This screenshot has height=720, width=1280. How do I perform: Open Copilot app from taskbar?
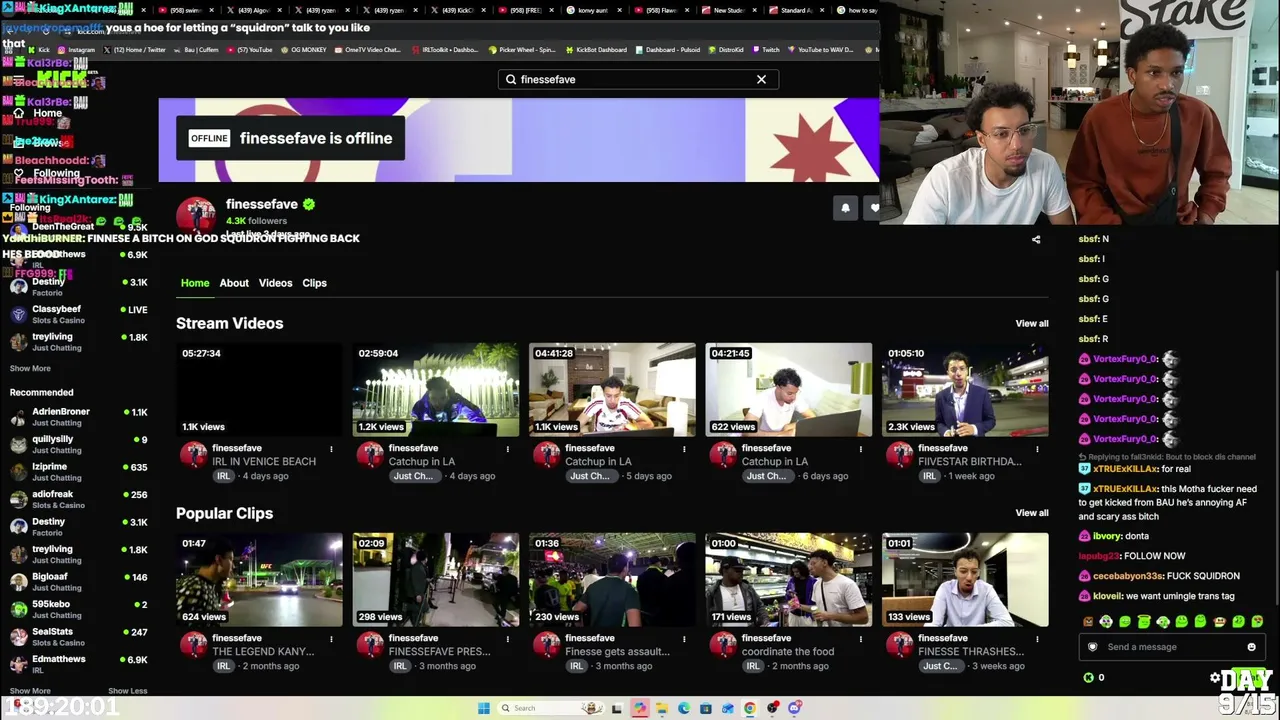(x=640, y=708)
